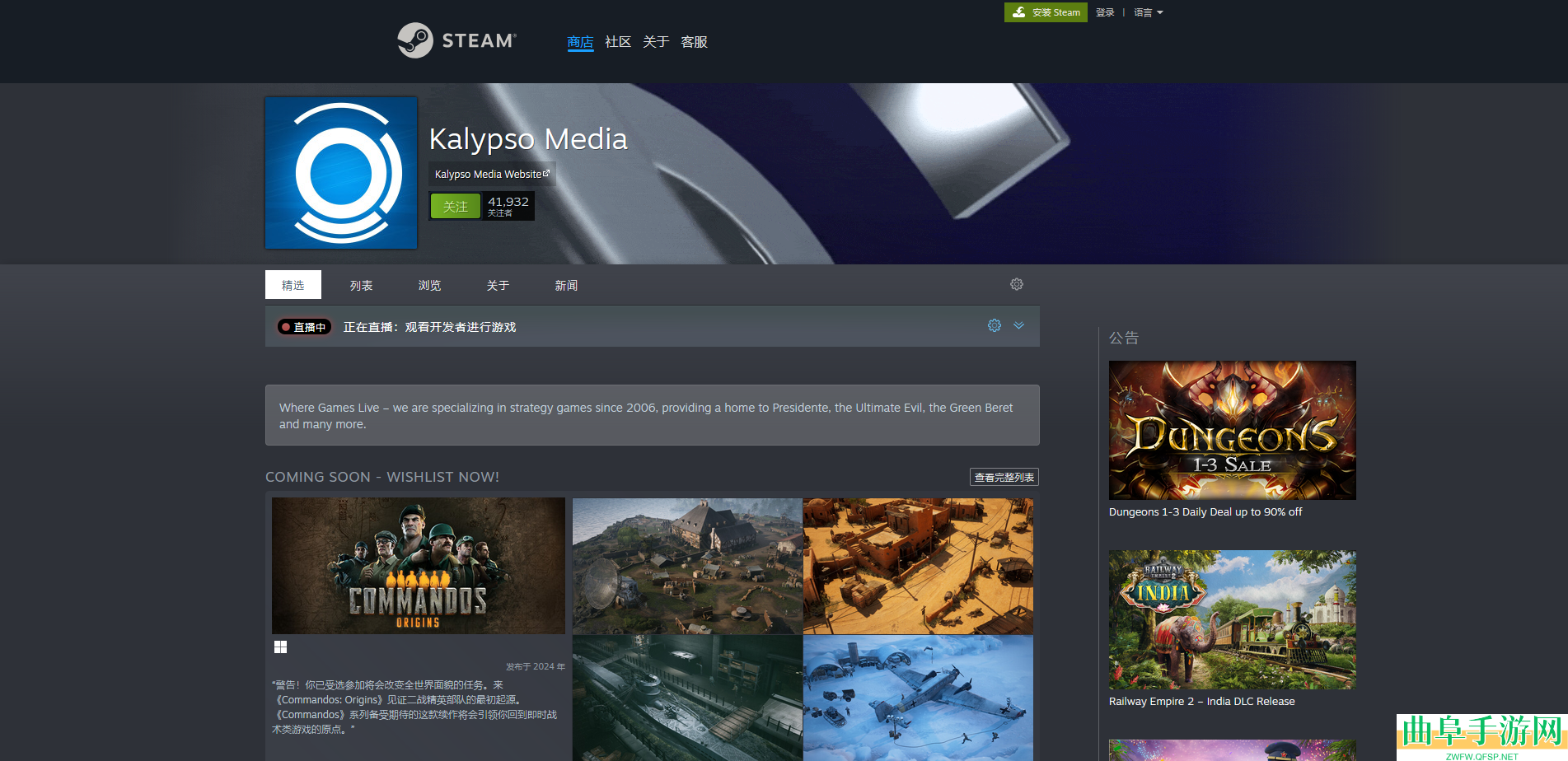Expand the live broadcast section chevron

pyautogui.click(x=1019, y=325)
